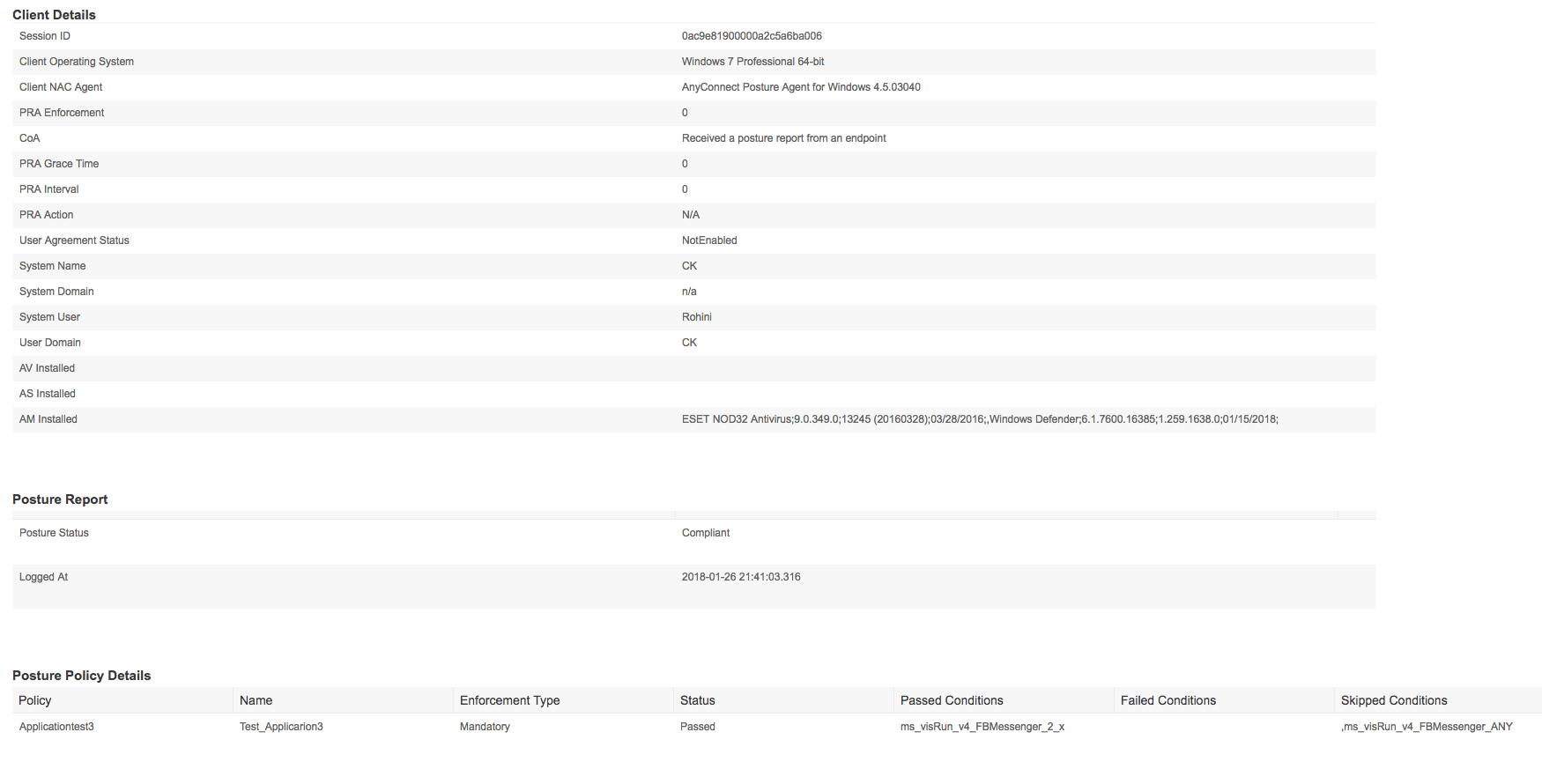1542x784 pixels.
Task: Click the Client NAC Agent value
Action: tap(801, 87)
